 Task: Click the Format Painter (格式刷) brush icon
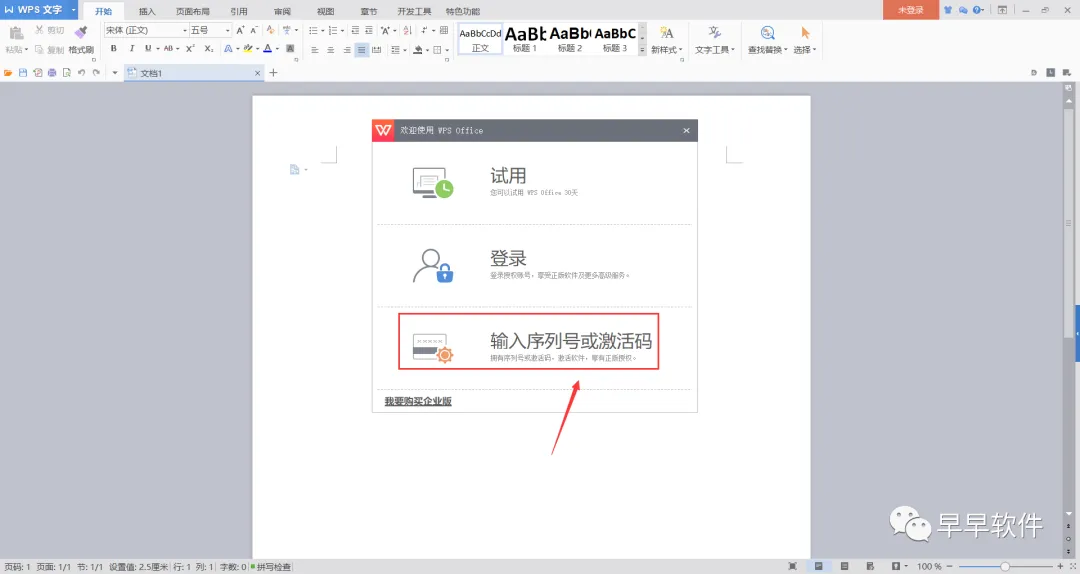(x=81, y=32)
